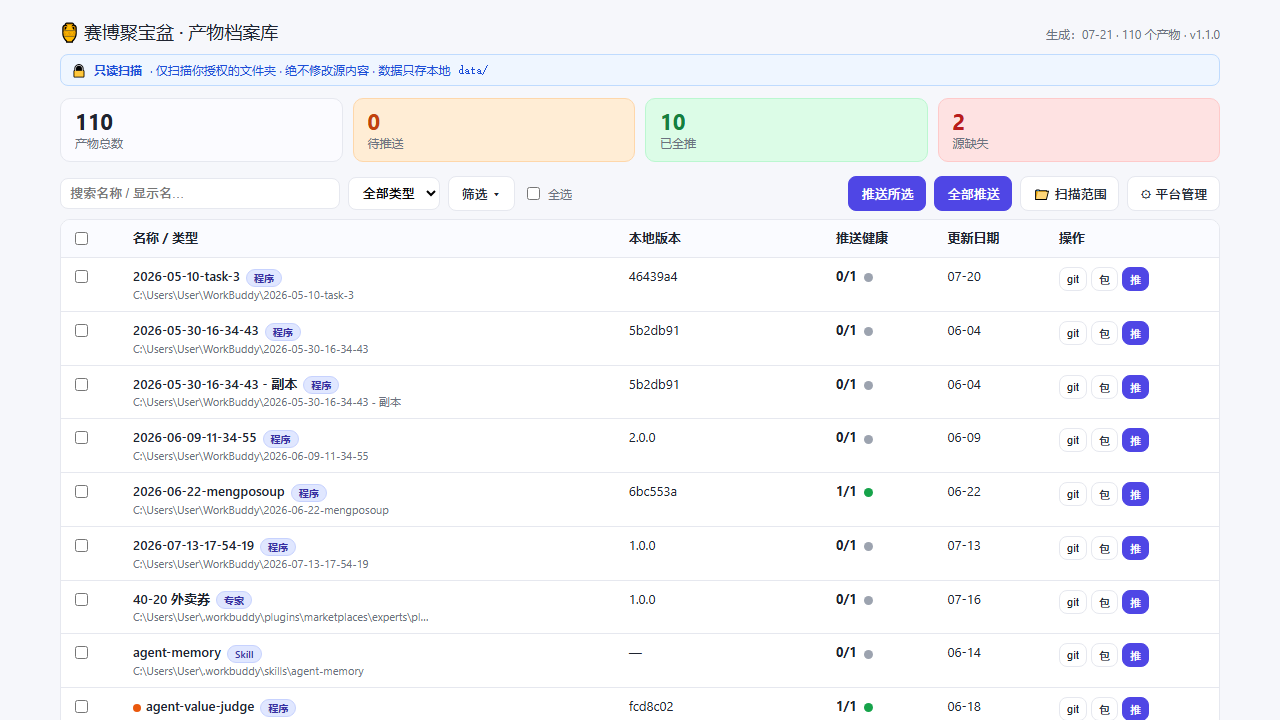The height and width of the screenshot is (720, 1280).
Task: Toggle the select-all checkbox in the table header
Action: [82, 238]
